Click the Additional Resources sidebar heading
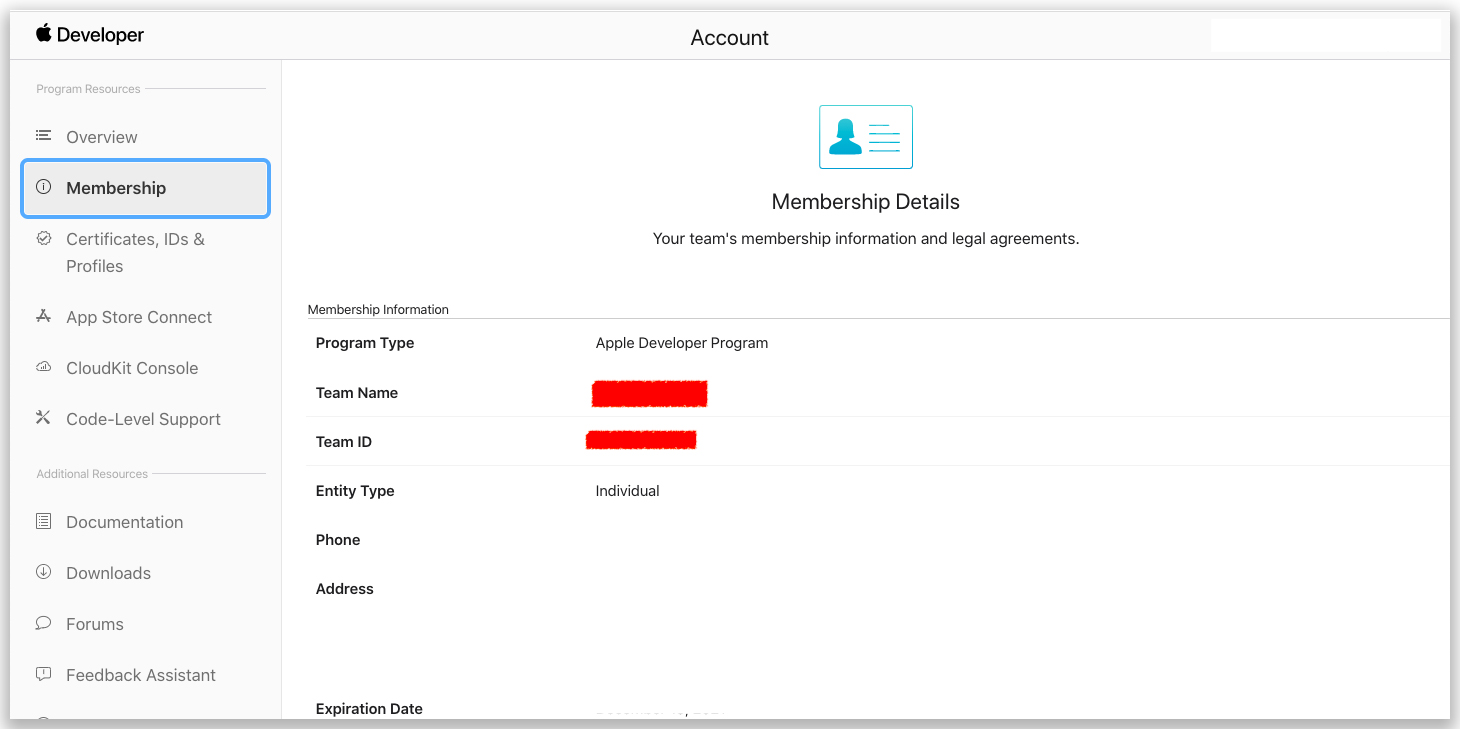The image size is (1460, 729). coord(92,474)
